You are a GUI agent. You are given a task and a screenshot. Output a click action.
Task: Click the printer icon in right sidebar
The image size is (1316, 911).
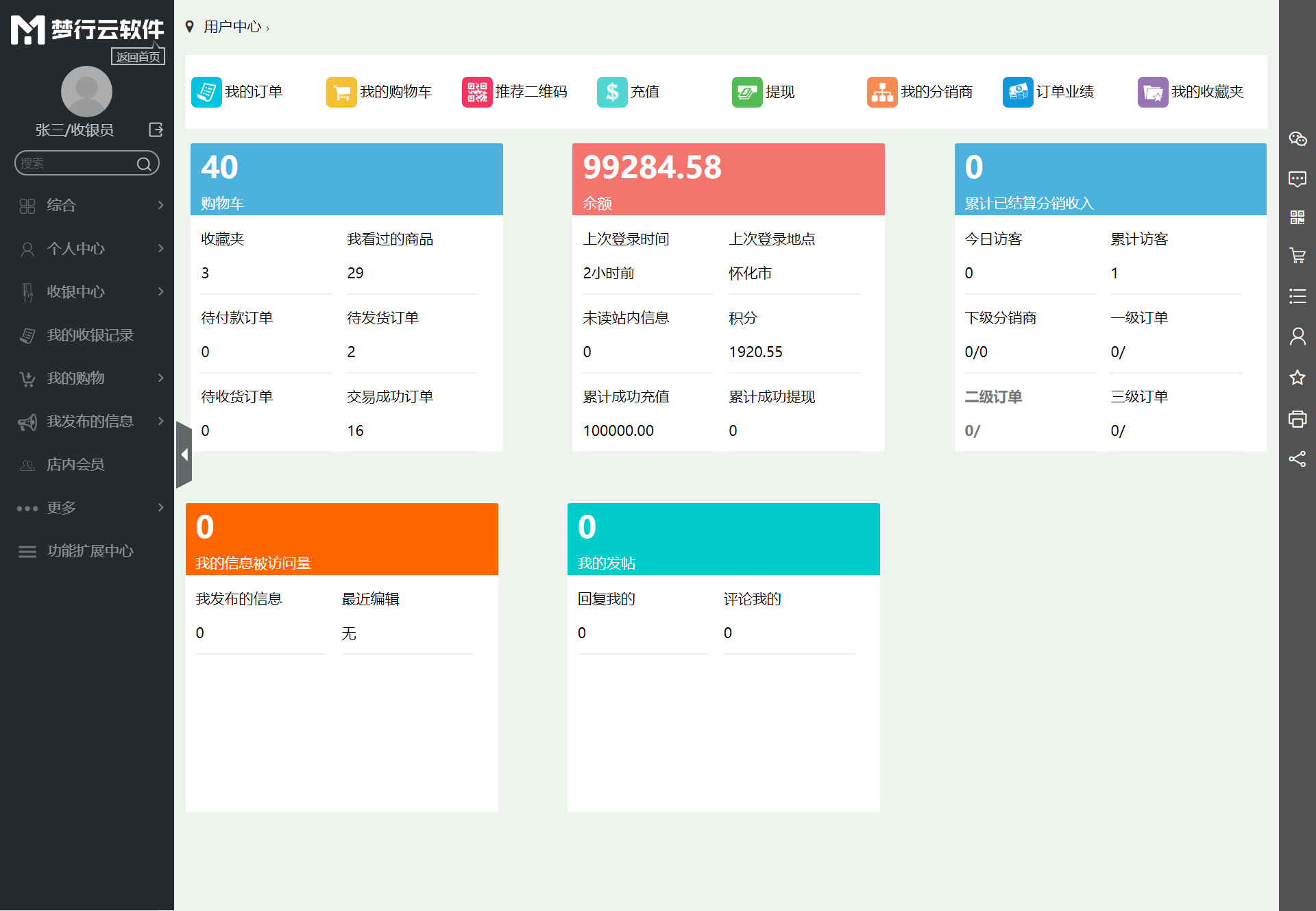(x=1297, y=419)
